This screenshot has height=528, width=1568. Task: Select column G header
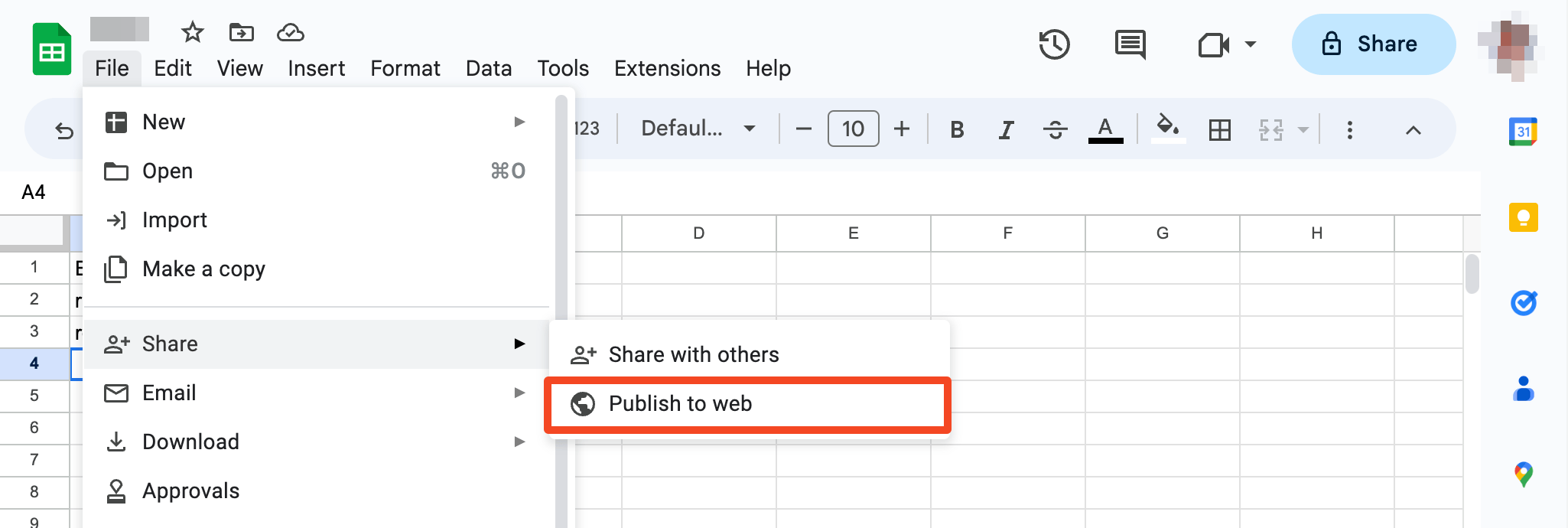pos(1162,233)
